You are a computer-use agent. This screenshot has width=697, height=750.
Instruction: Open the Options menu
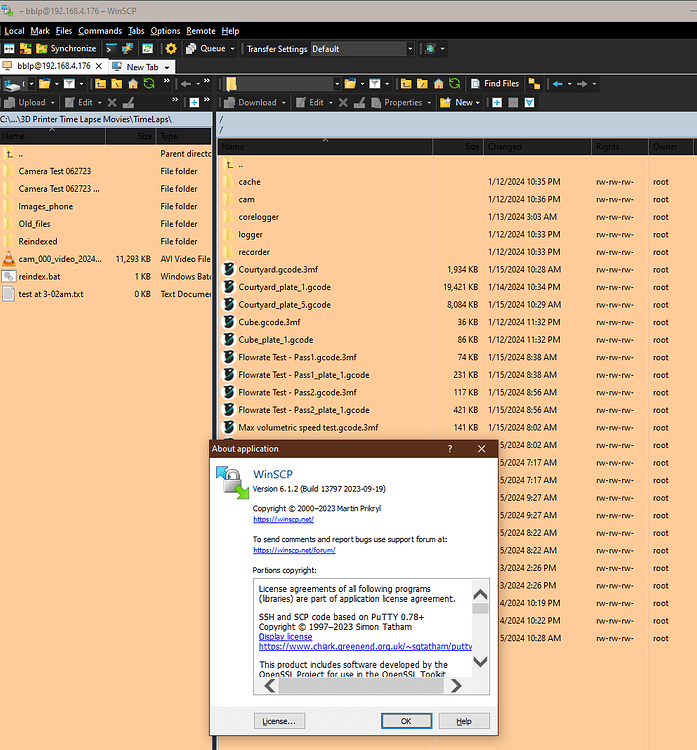tap(165, 31)
